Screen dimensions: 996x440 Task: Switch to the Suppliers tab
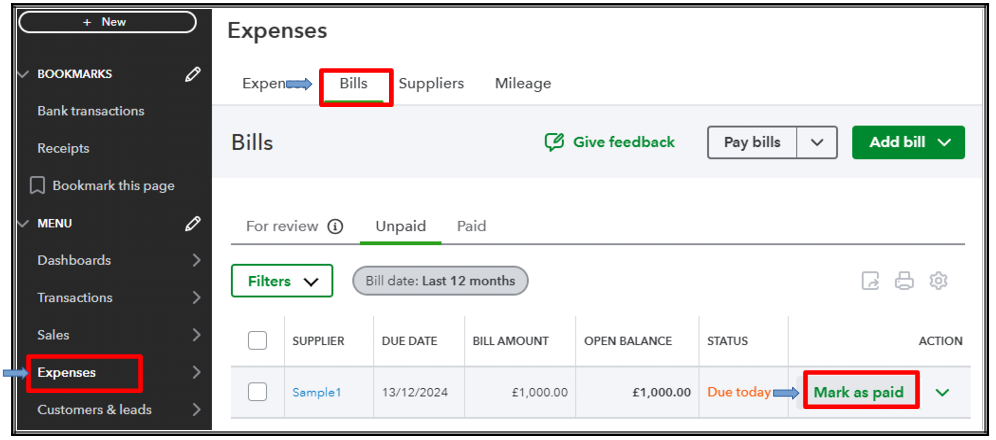coord(431,84)
